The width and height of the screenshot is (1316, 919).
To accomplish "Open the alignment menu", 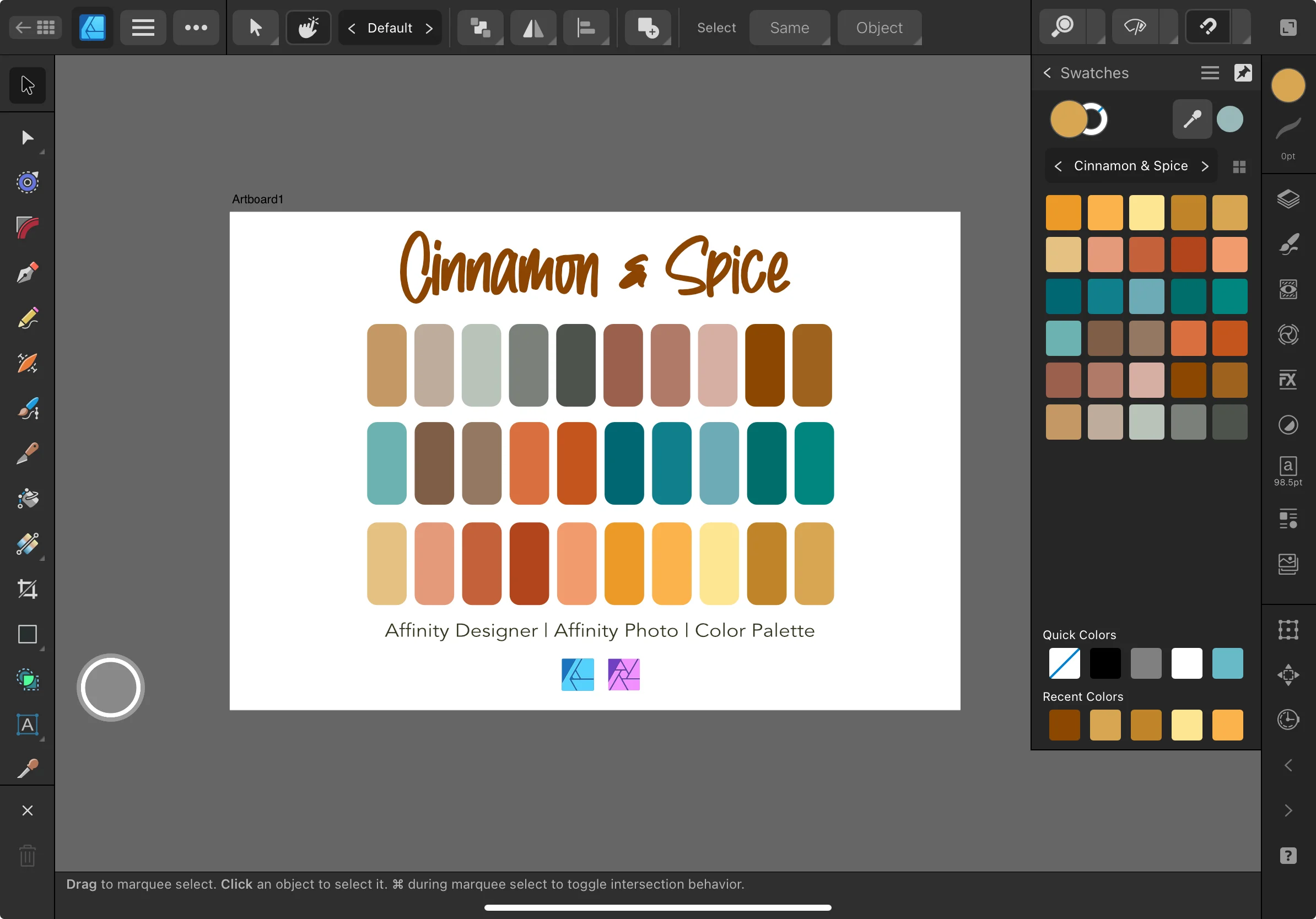I will (586, 28).
